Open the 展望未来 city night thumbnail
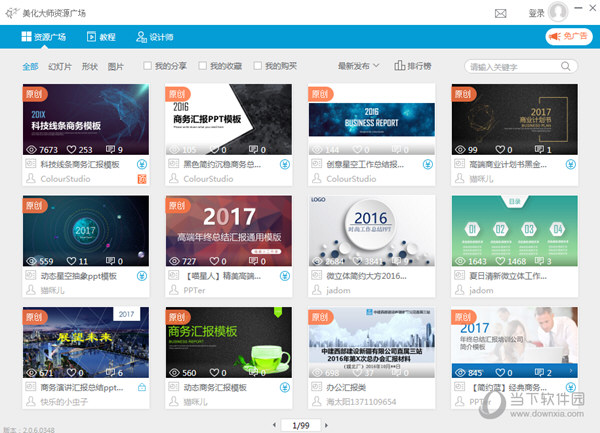600x433 pixels. tap(86, 342)
